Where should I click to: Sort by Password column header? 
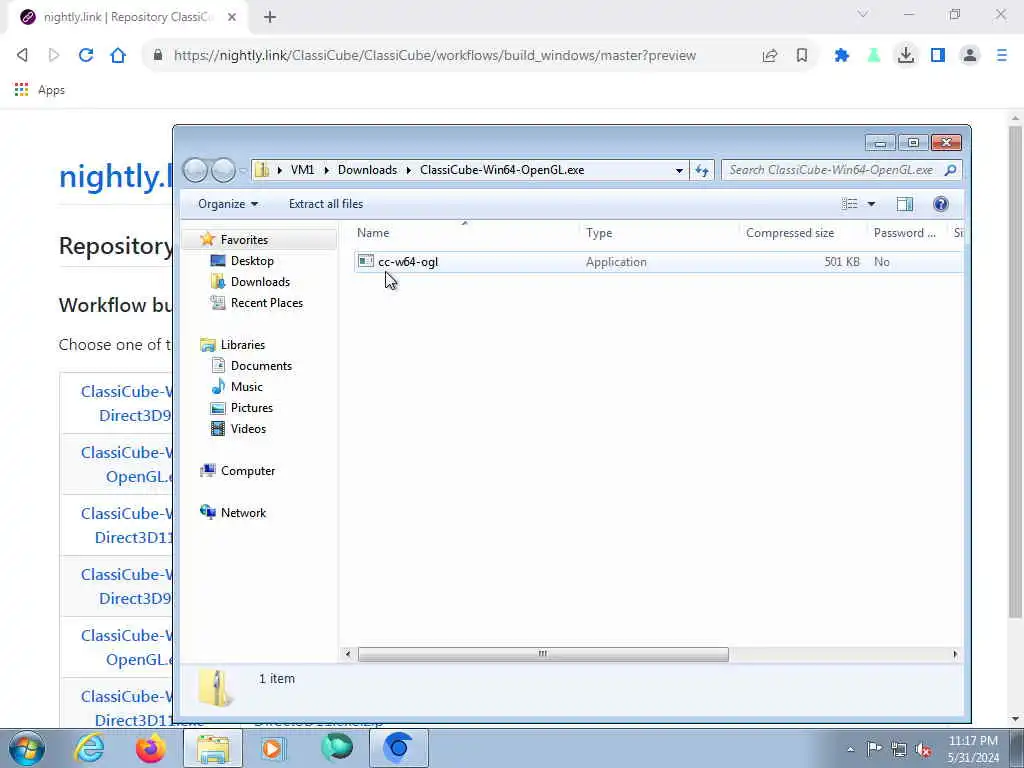click(906, 232)
